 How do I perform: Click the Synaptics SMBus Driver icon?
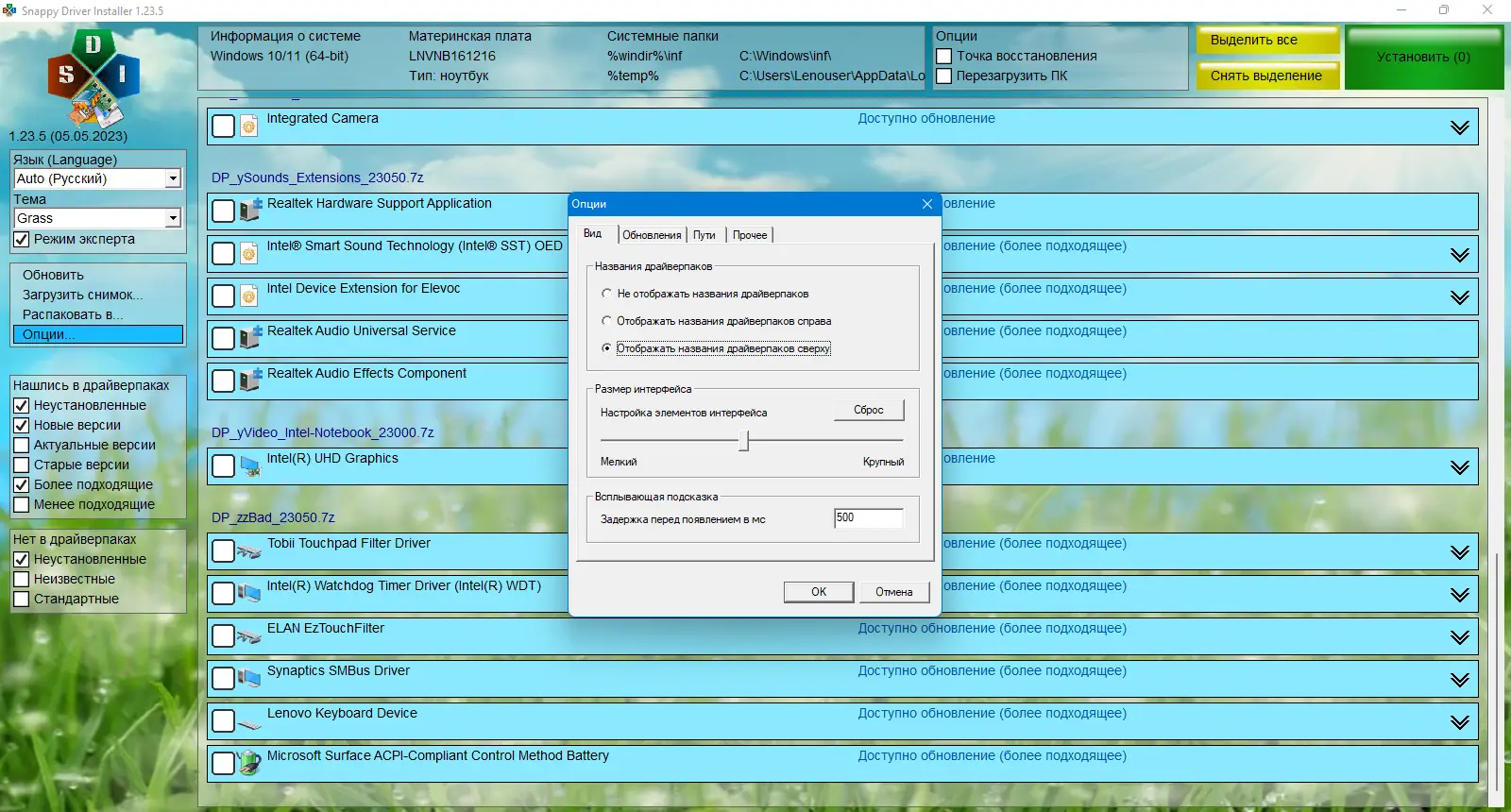249,678
